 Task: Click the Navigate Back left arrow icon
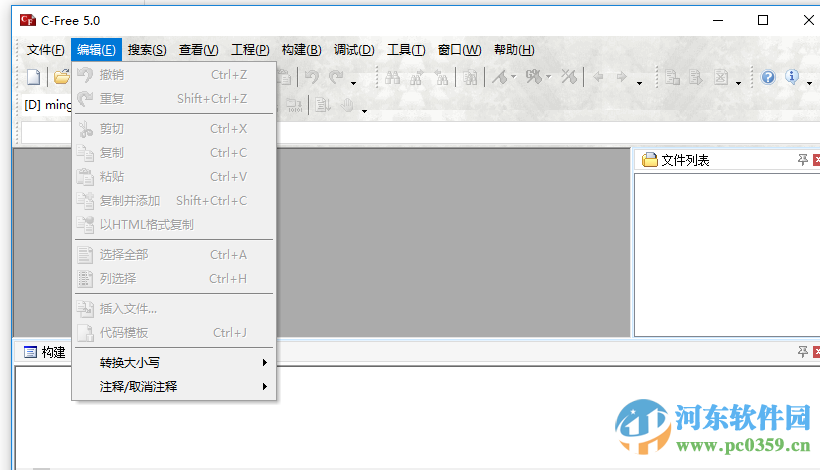[x=598, y=77]
